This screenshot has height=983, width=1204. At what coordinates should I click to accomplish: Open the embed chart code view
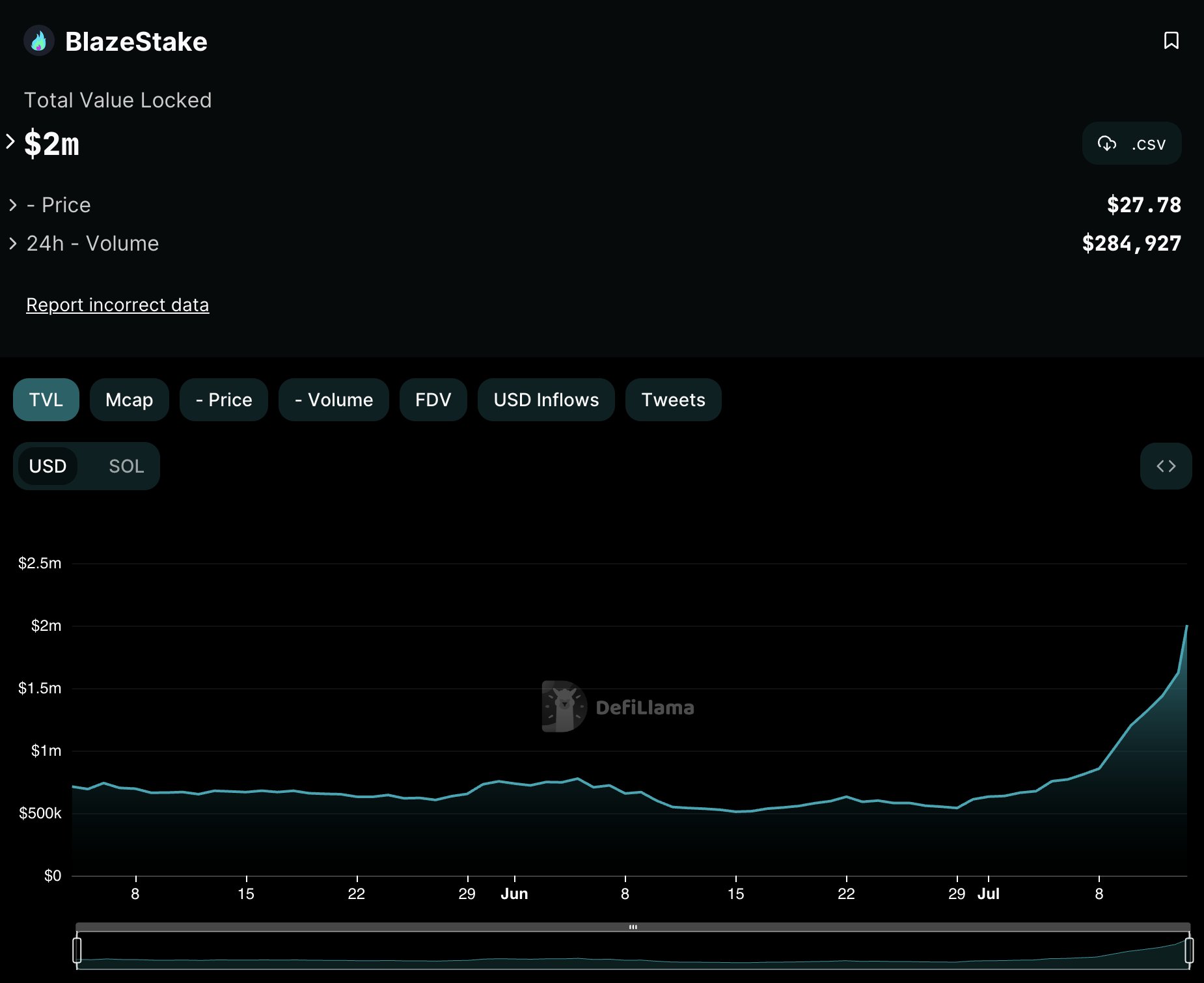point(1166,465)
